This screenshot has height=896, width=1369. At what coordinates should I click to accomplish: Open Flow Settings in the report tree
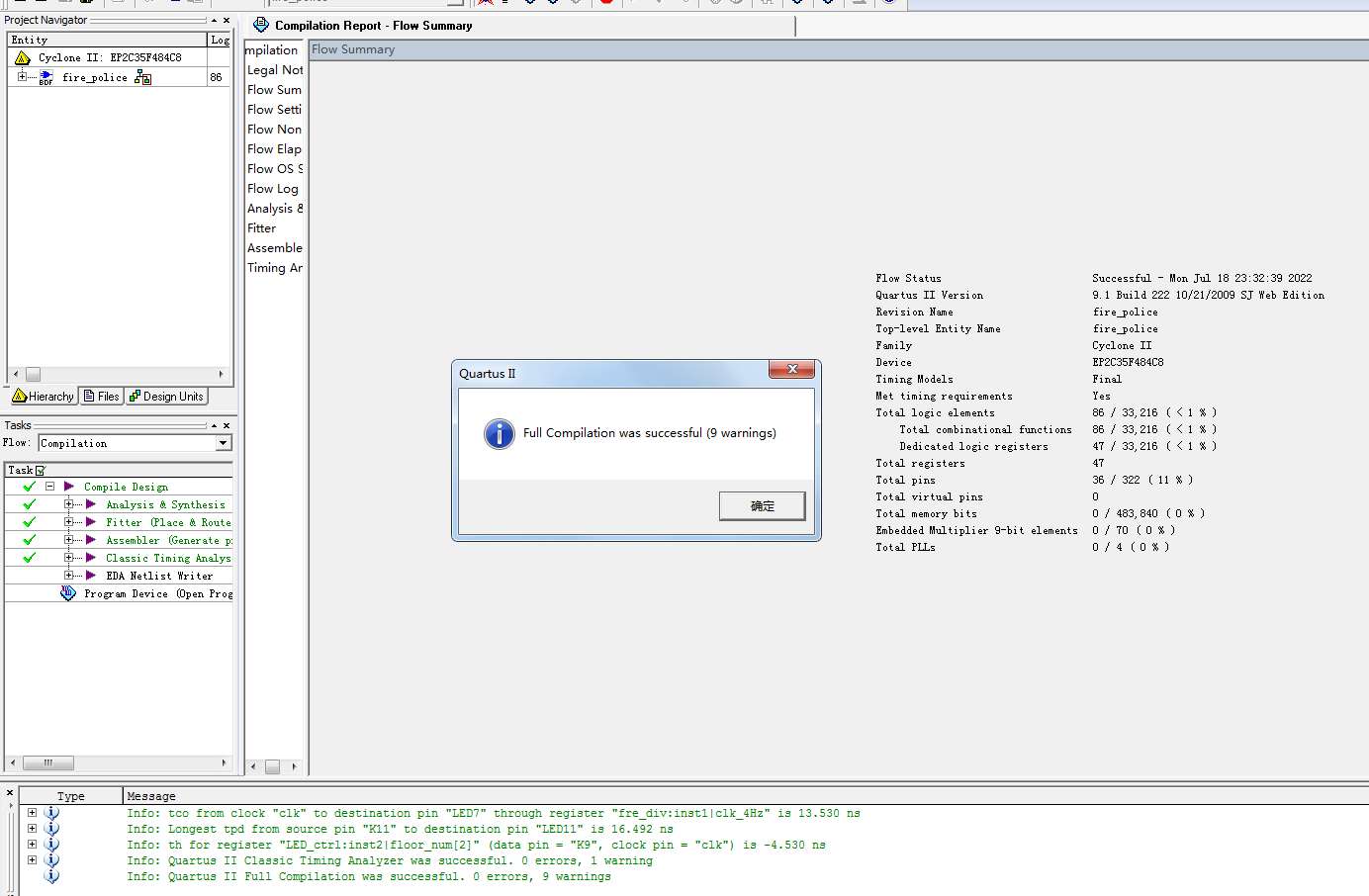[x=275, y=110]
